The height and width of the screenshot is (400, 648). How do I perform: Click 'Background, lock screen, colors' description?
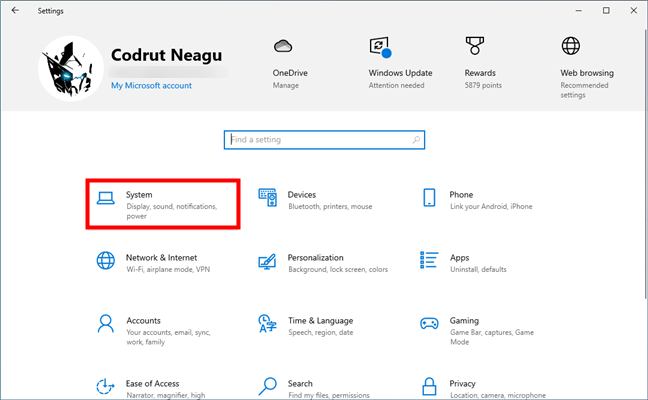pos(338,269)
